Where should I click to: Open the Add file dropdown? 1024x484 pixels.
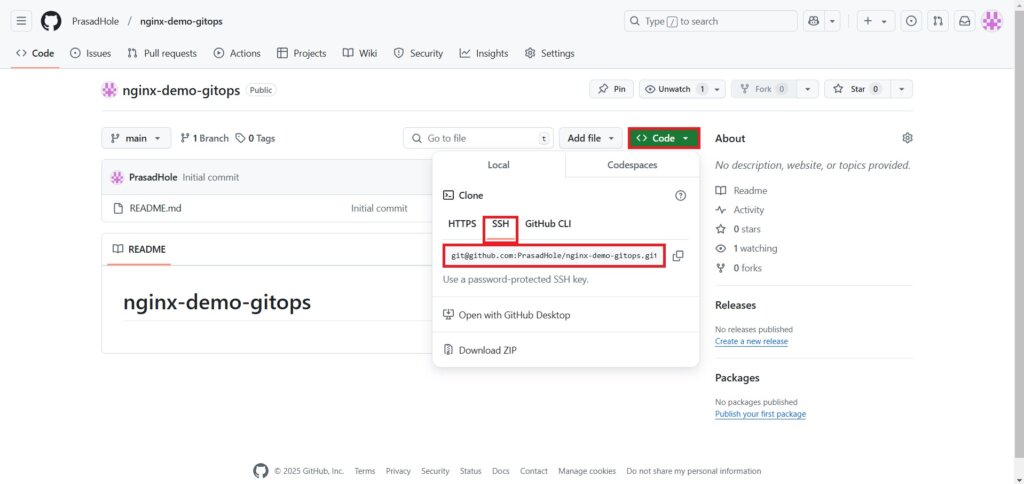pos(590,138)
